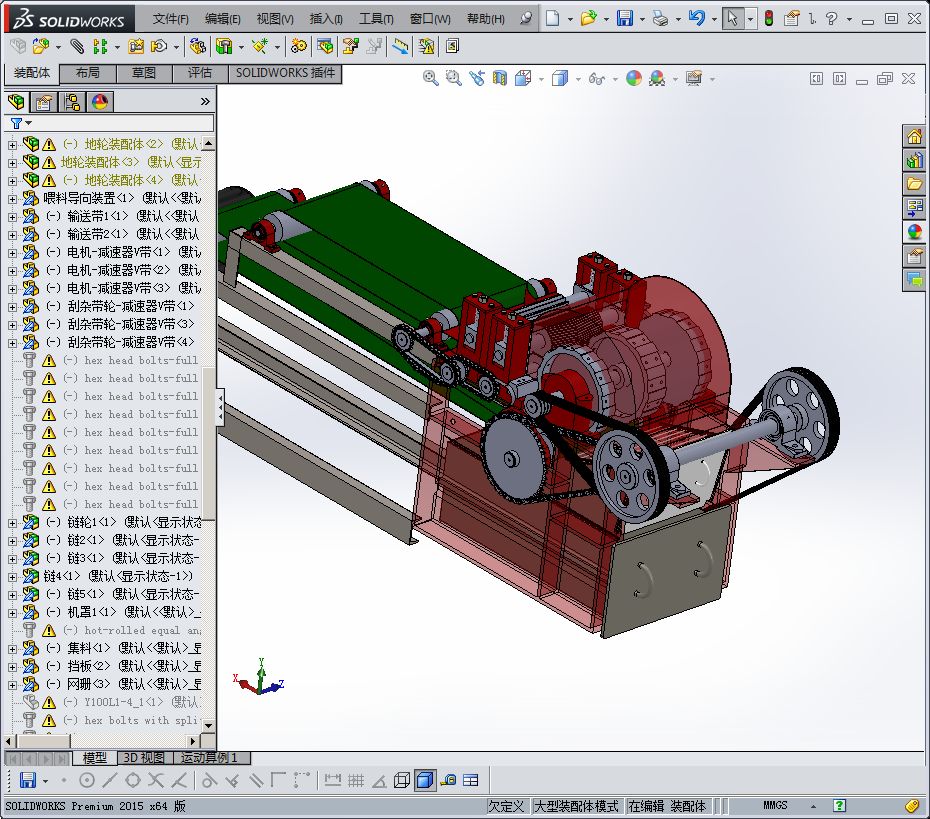
Task: Click Move Component icon
Action: pyautogui.click(x=160, y=46)
